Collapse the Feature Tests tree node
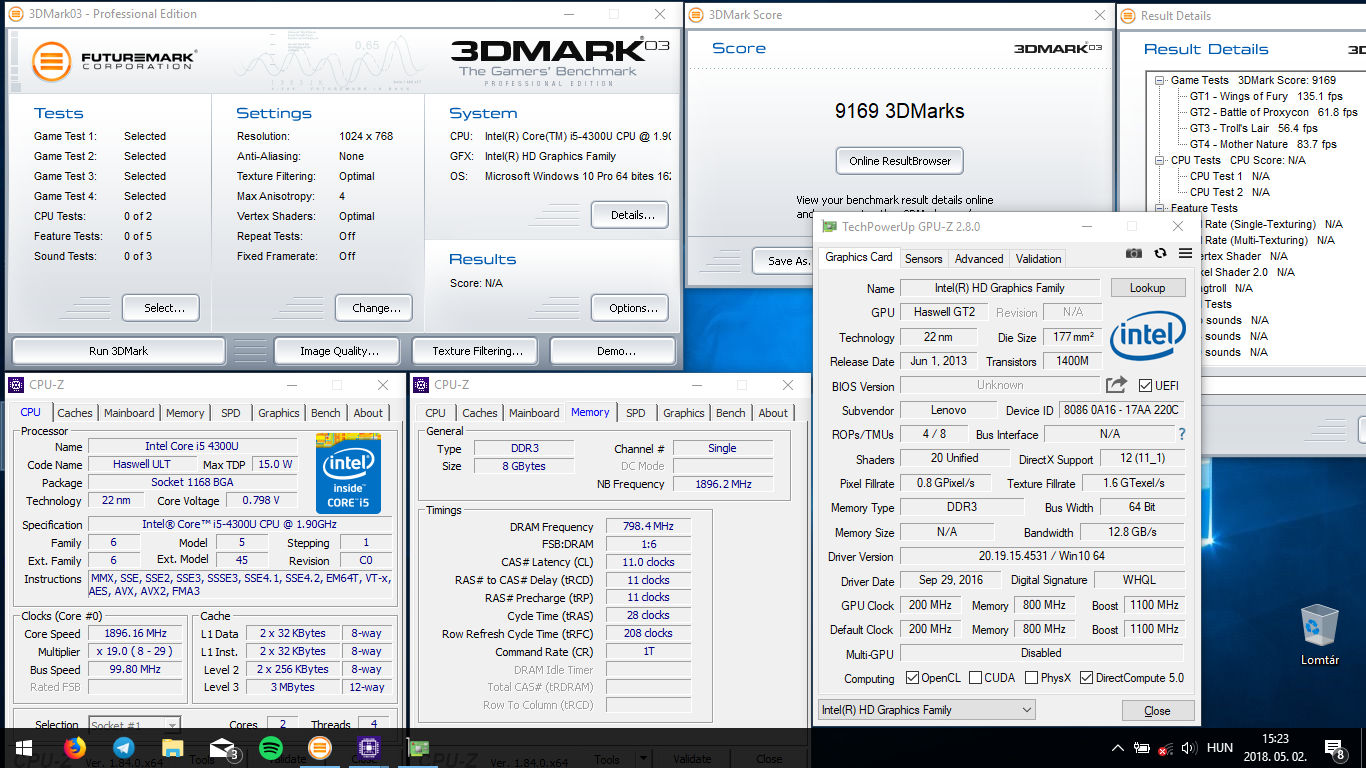This screenshot has width=1366, height=768. click(1159, 208)
